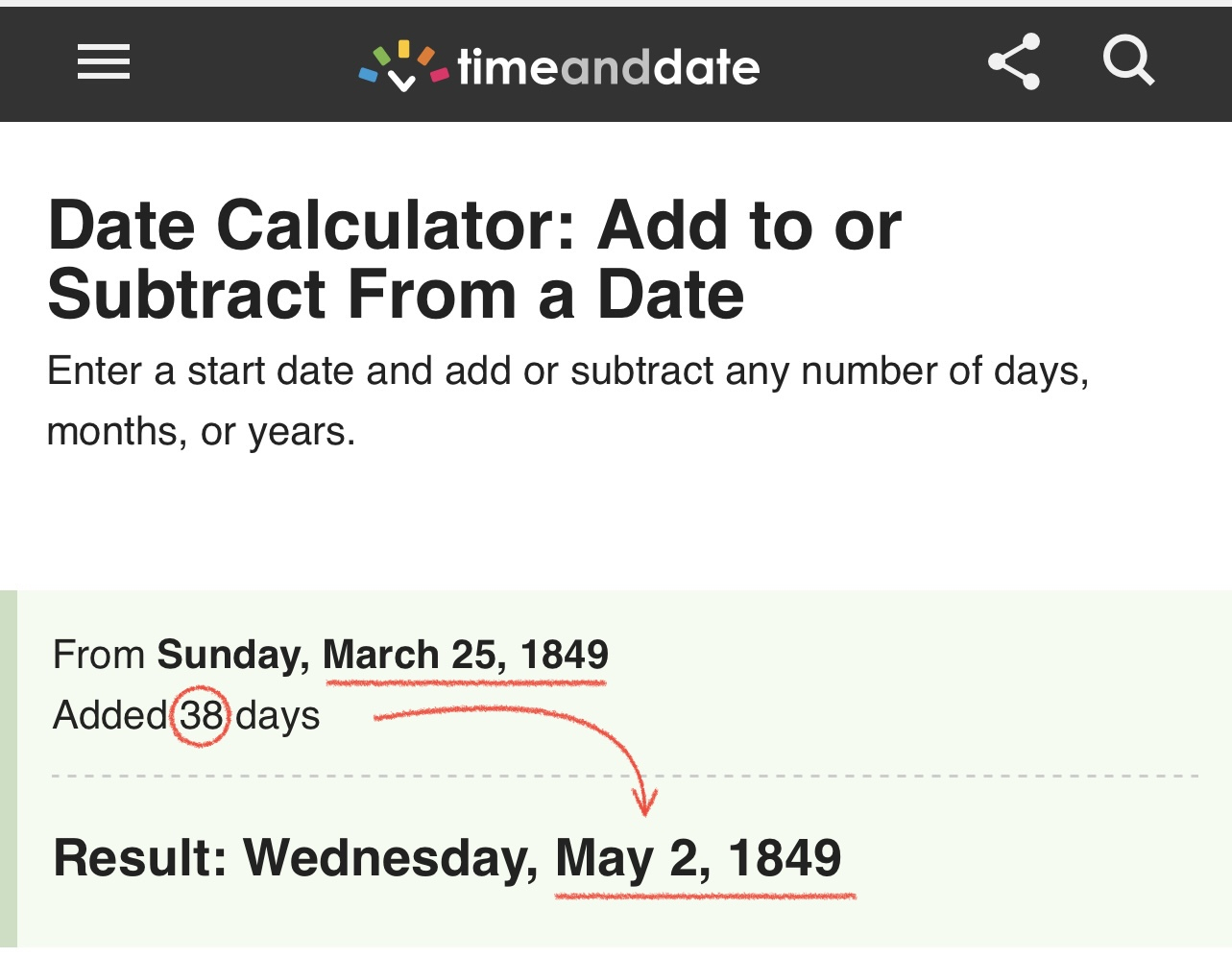Click the share icon in the header
The image size is (1232, 957).
click(1014, 62)
